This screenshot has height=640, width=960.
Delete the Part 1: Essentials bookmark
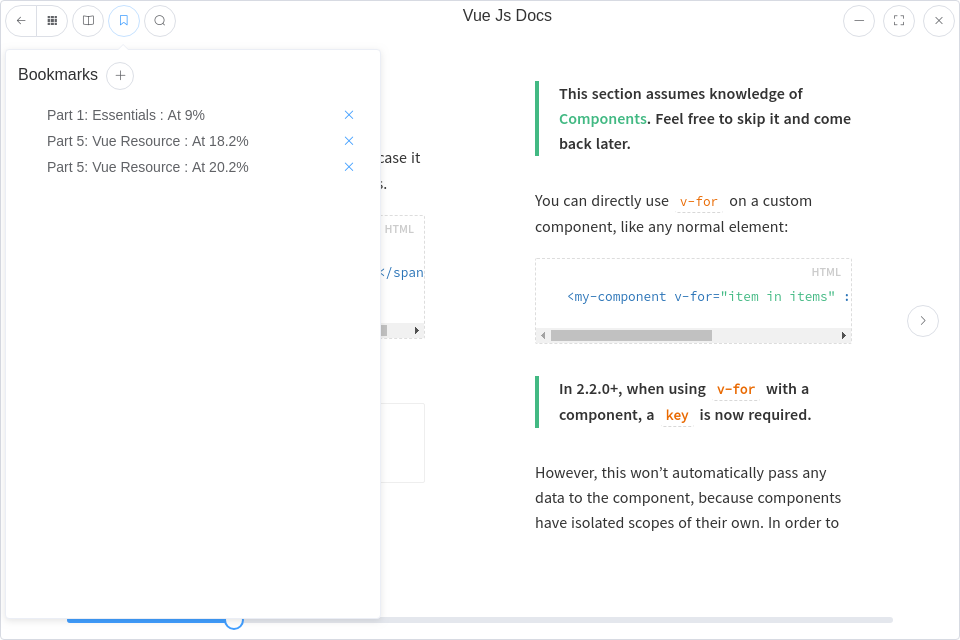pos(349,115)
